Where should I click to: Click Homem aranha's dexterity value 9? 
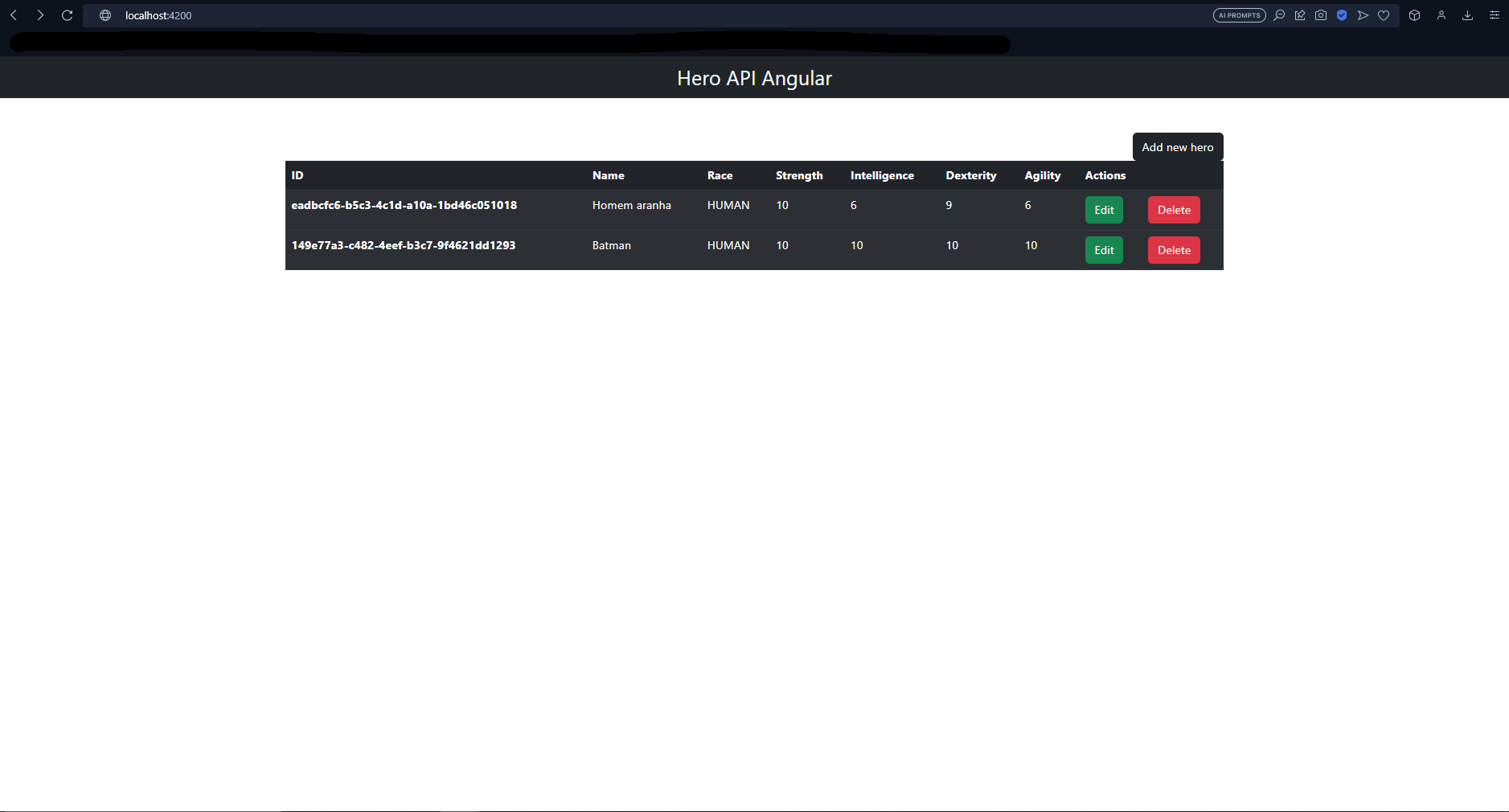click(x=949, y=205)
